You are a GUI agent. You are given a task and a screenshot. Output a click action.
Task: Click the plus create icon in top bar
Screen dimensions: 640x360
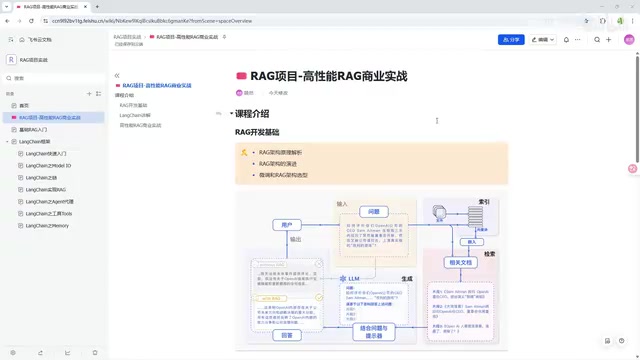click(609, 40)
